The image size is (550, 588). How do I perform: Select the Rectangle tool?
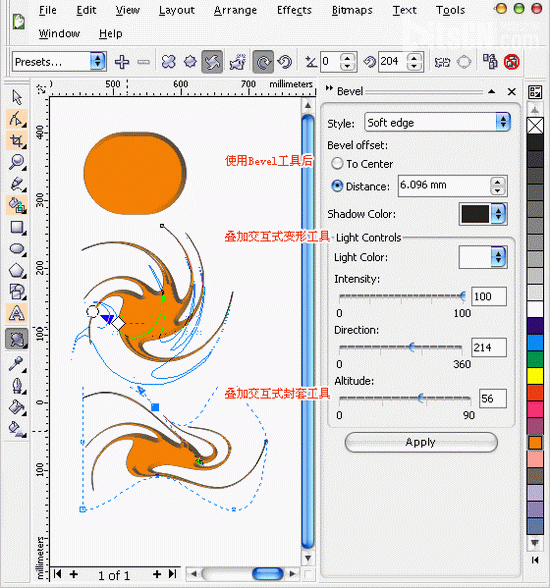[16, 228]
